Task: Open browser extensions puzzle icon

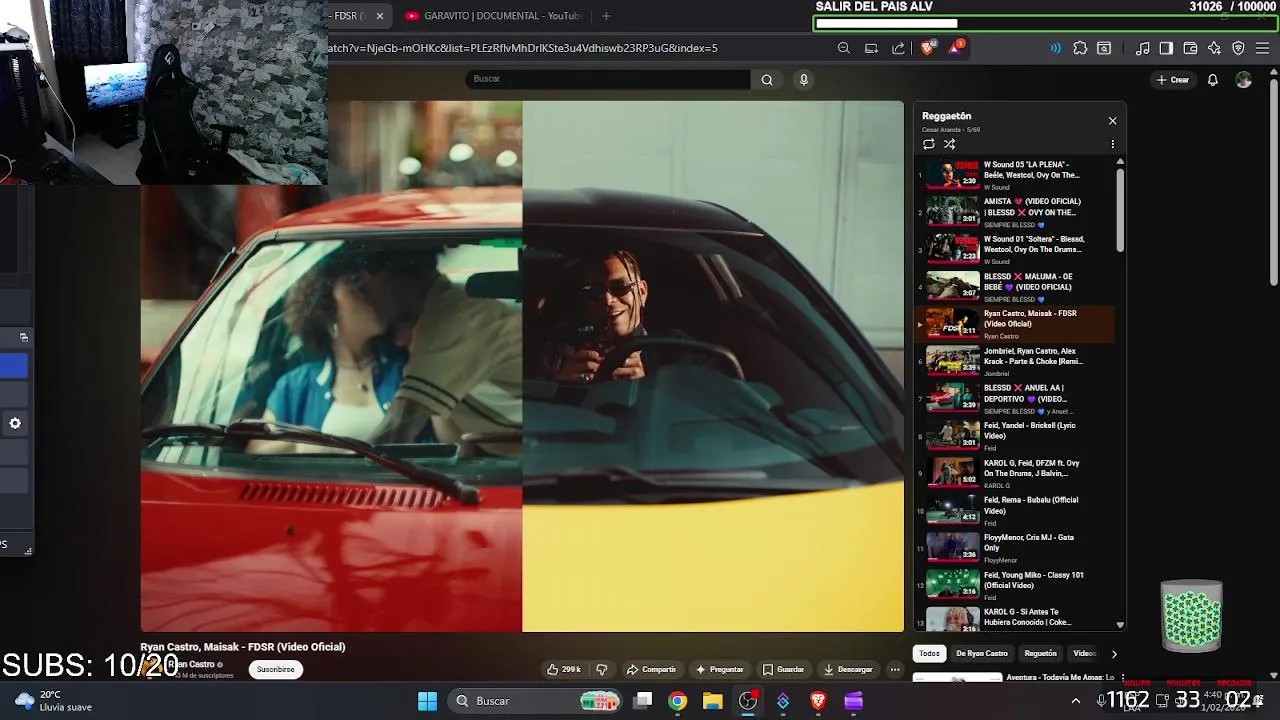Action: 1080,48
